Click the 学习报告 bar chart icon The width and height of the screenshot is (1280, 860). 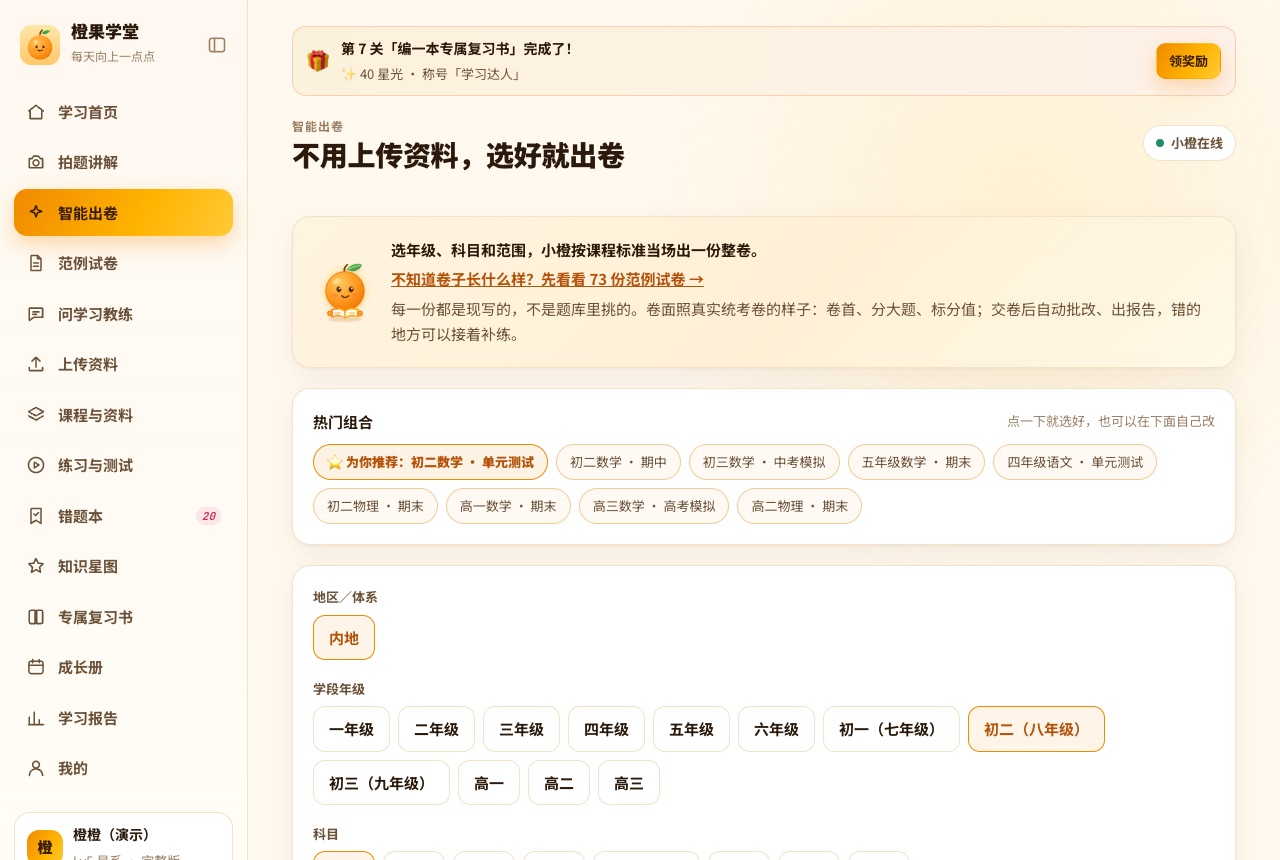click(x=36, y=718)
